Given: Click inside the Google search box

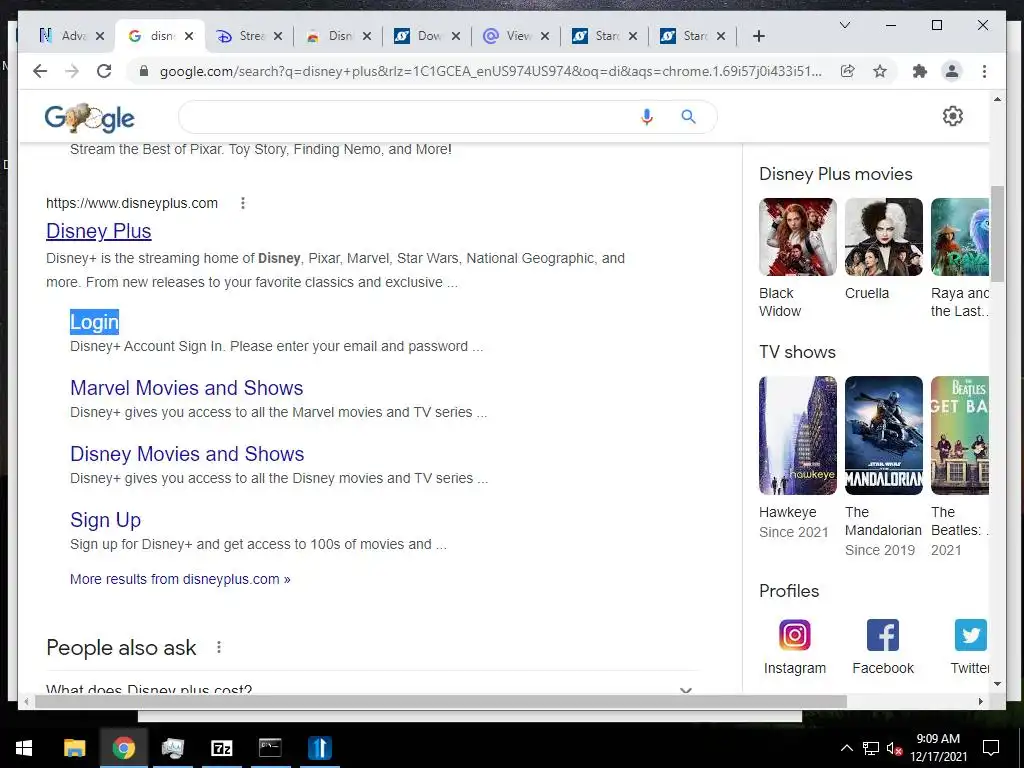Looking at the screenshot, I should [x=405, y=117].
